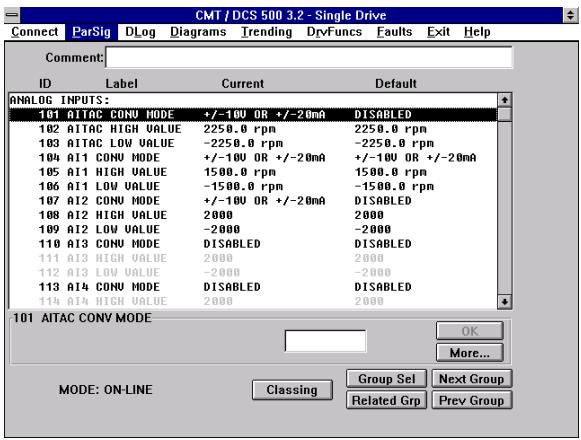Click the list scrollbar down arrow
This screenshot has height=440, width=581.
(505, 302)
